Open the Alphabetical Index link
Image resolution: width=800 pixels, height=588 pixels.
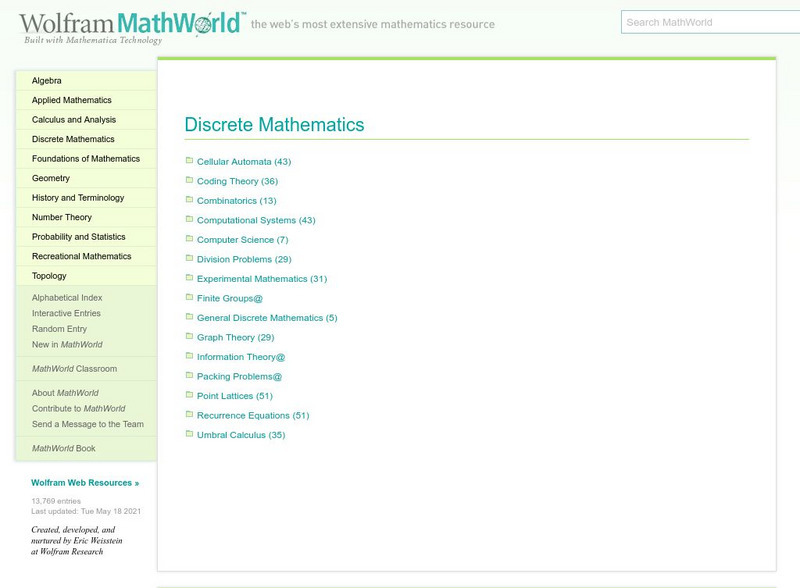pyautogui.click(x=67, y=298)
